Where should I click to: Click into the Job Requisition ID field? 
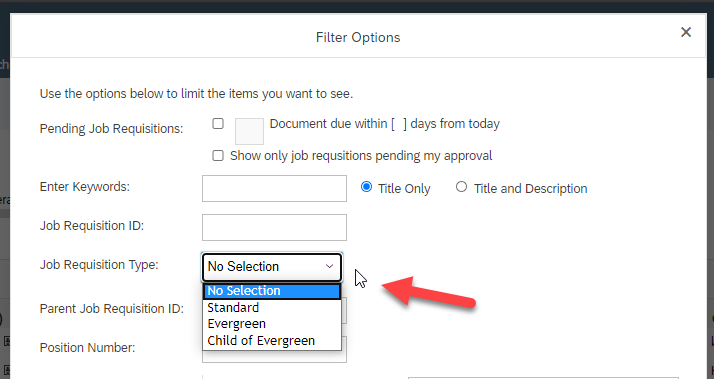tap(274, 227)
